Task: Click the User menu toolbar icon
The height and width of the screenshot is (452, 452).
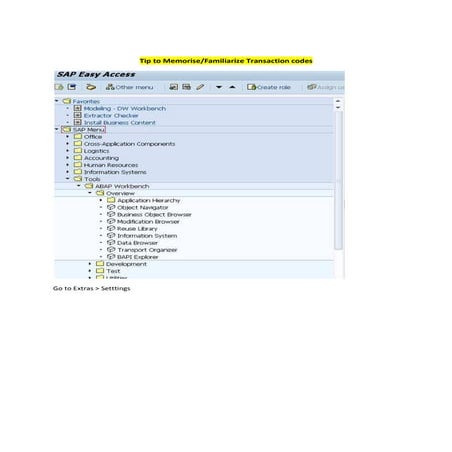Action: point(59,87)
